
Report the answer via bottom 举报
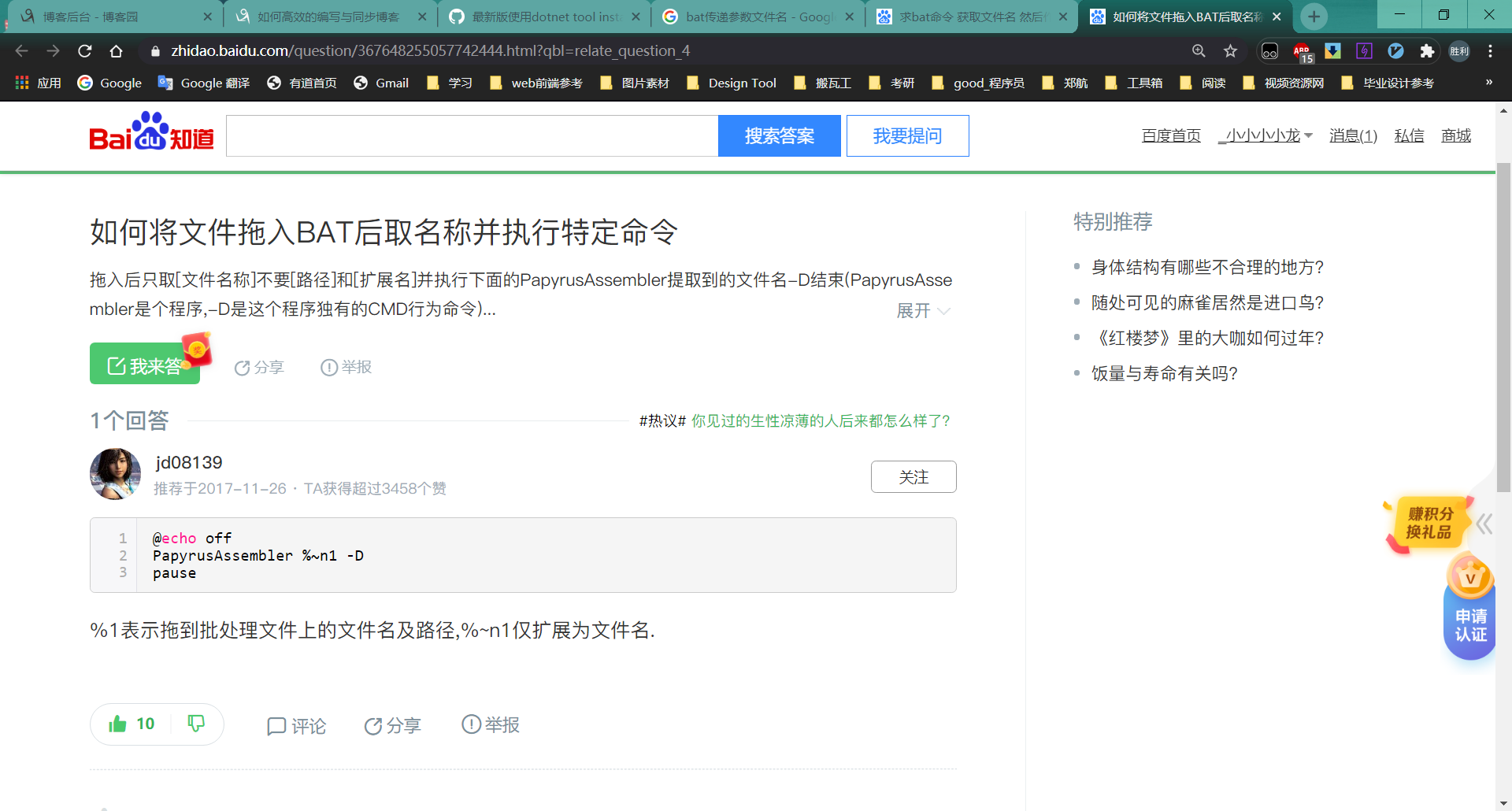click(x=490, y=724)
